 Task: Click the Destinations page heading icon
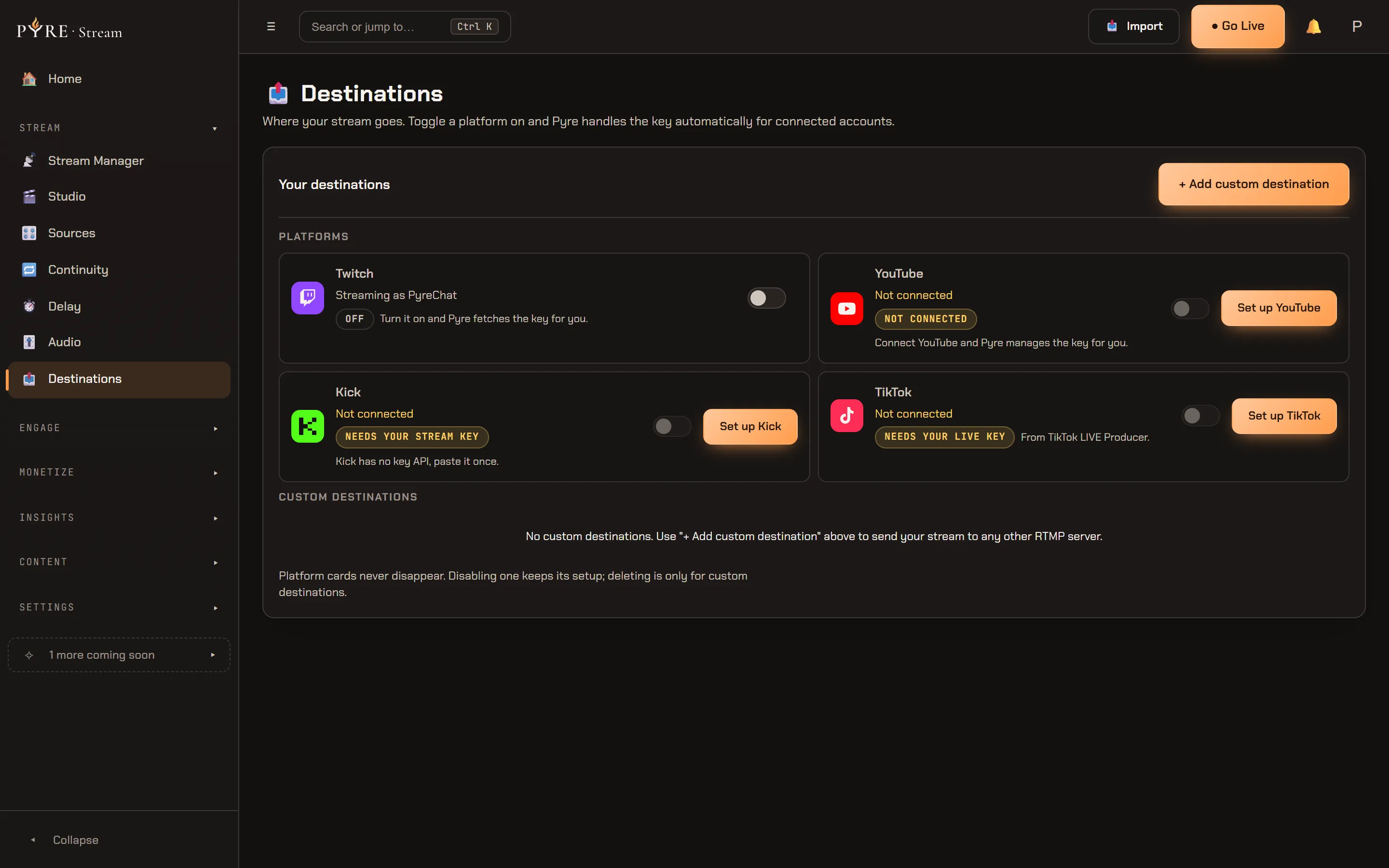[x=278, y=93]
